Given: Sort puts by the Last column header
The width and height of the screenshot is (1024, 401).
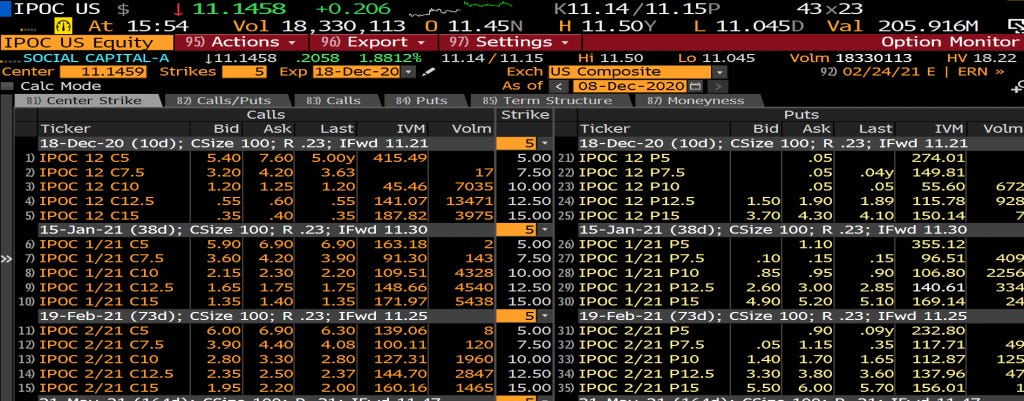Looking at the screenshot, I should [x=875, y=129].
